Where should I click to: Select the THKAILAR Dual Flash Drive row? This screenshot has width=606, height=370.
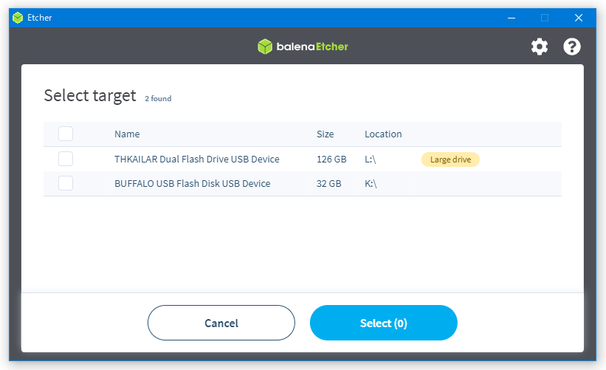coord(302,159)
